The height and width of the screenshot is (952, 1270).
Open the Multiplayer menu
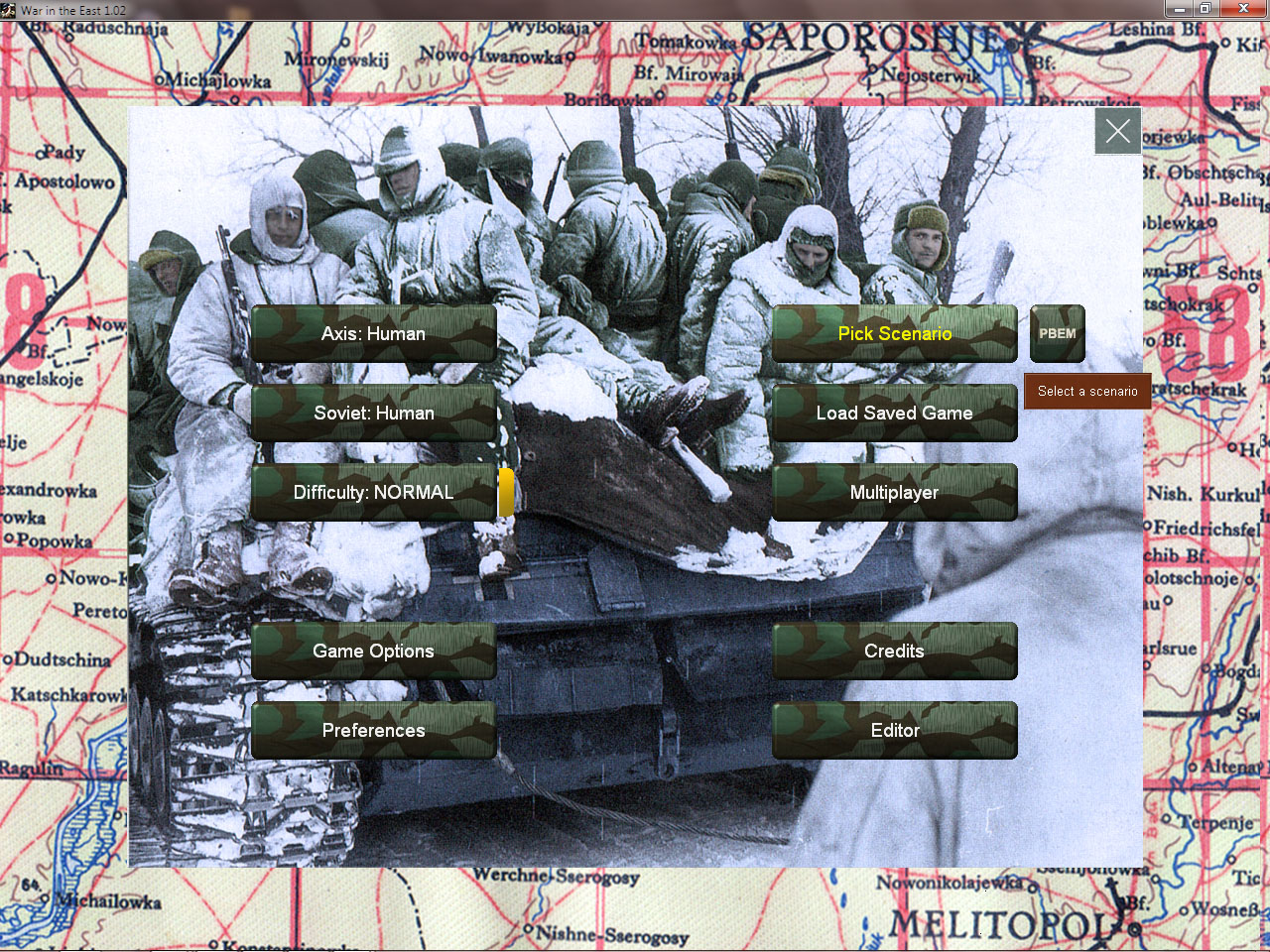(895, 493)
